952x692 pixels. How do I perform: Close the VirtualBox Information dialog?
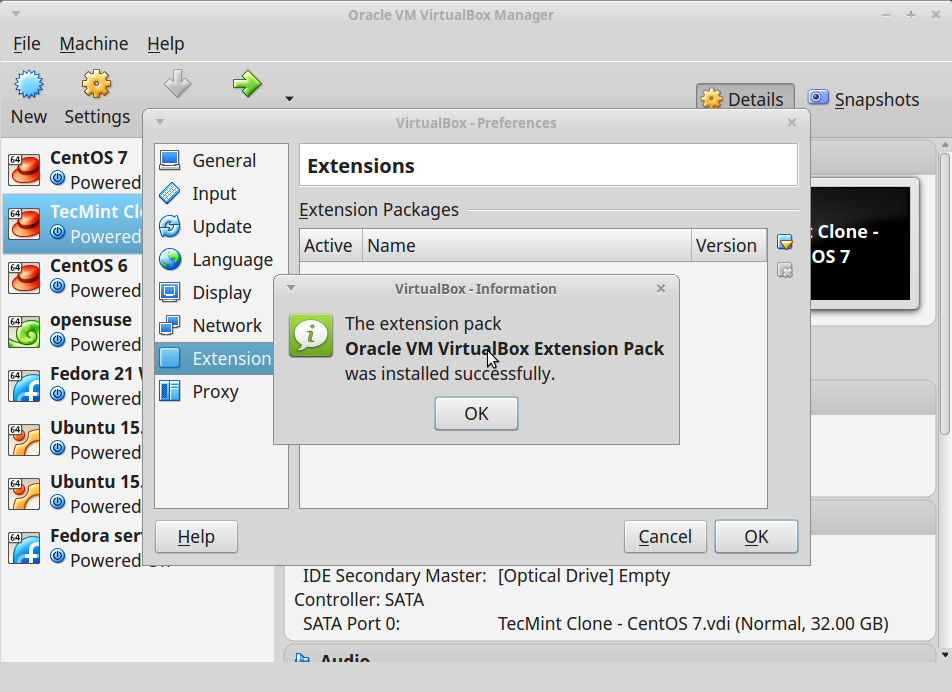coord(661,289)
